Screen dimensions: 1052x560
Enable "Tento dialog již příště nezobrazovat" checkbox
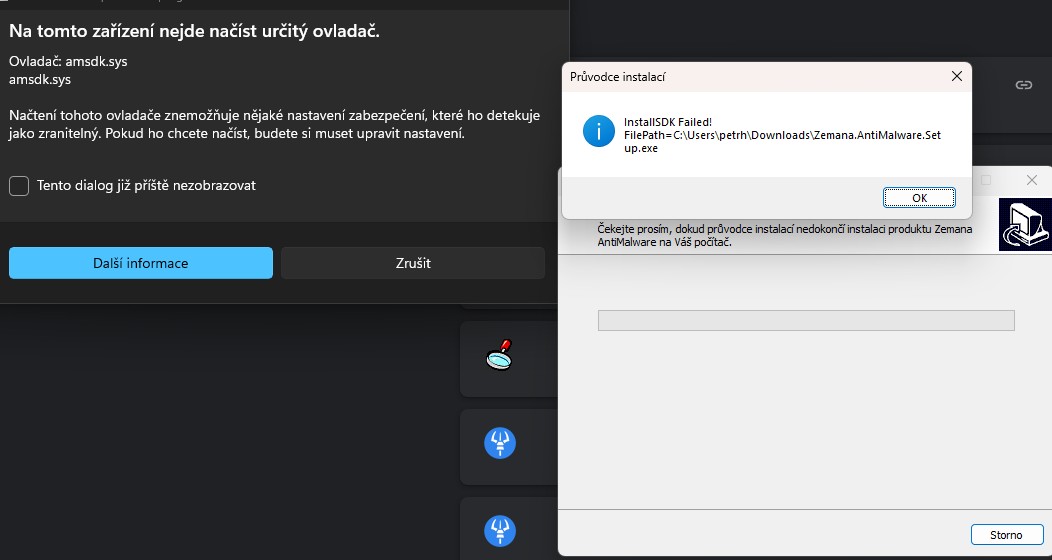point(19,185)
